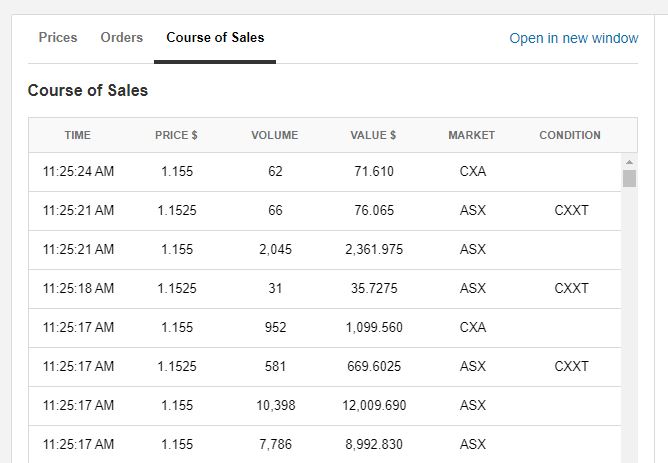
Task: Click the value 669.6025 cell
Action: [374, 366]
